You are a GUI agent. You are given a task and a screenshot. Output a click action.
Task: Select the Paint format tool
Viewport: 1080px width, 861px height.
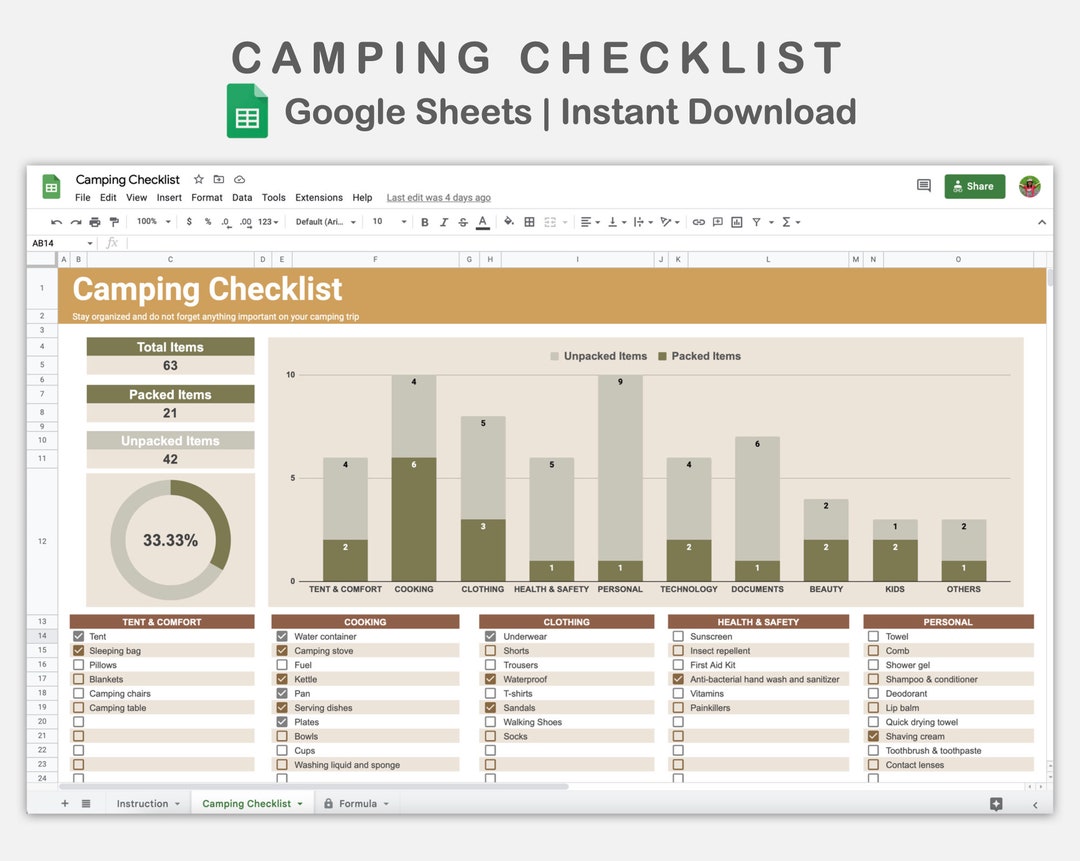113,221
